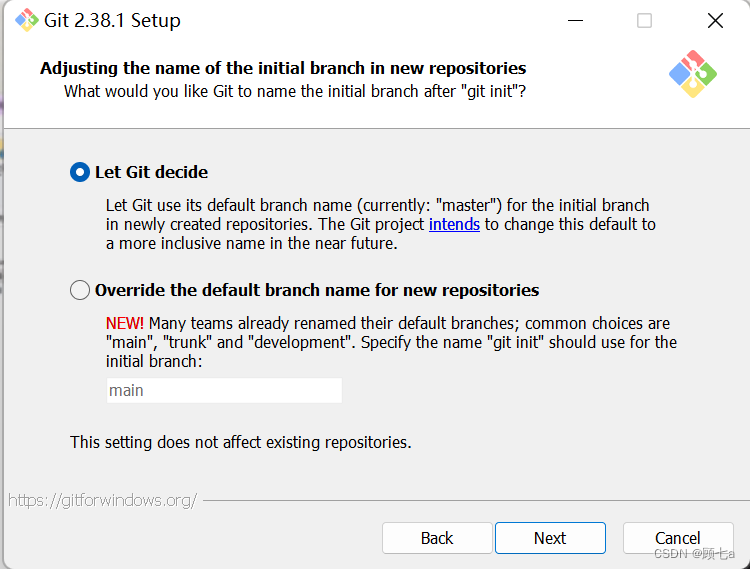The height and width of the screenshot is (569, 750).
Task: Click the Back button
Action: coord(437,538)
